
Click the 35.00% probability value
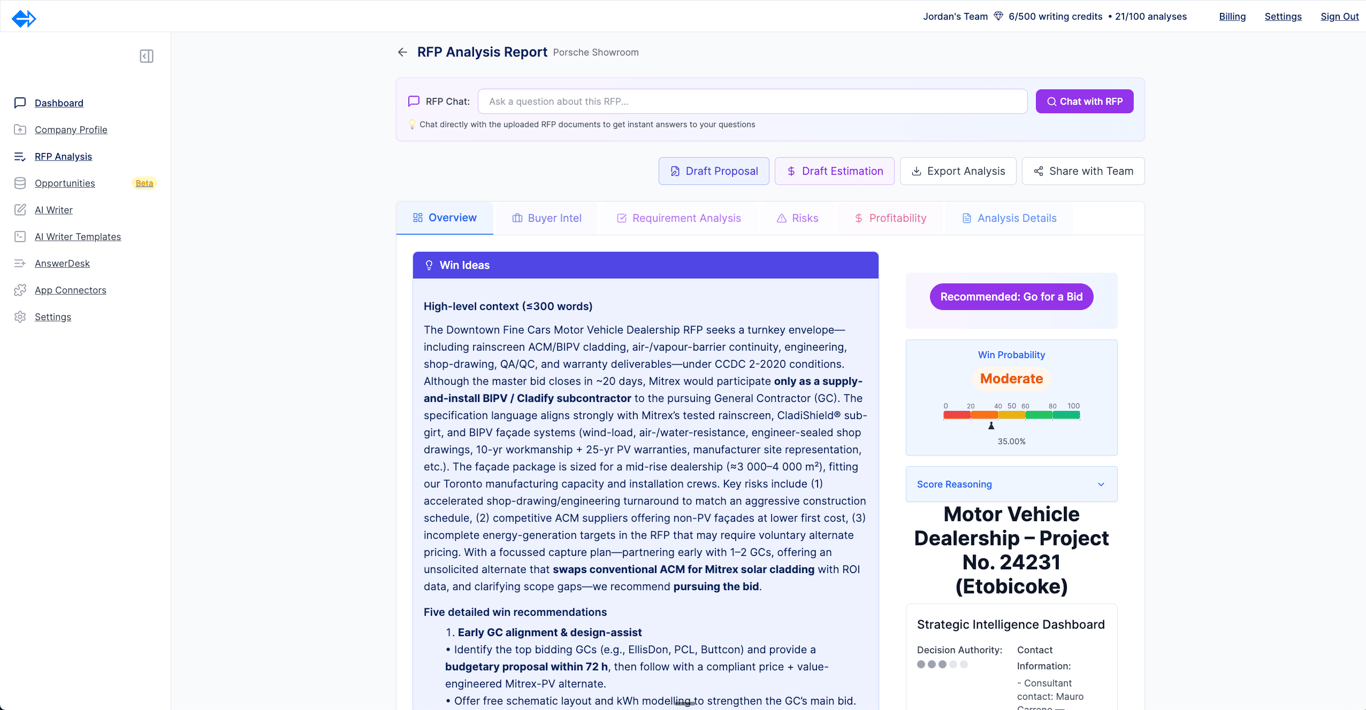[x=1011, y=441]
